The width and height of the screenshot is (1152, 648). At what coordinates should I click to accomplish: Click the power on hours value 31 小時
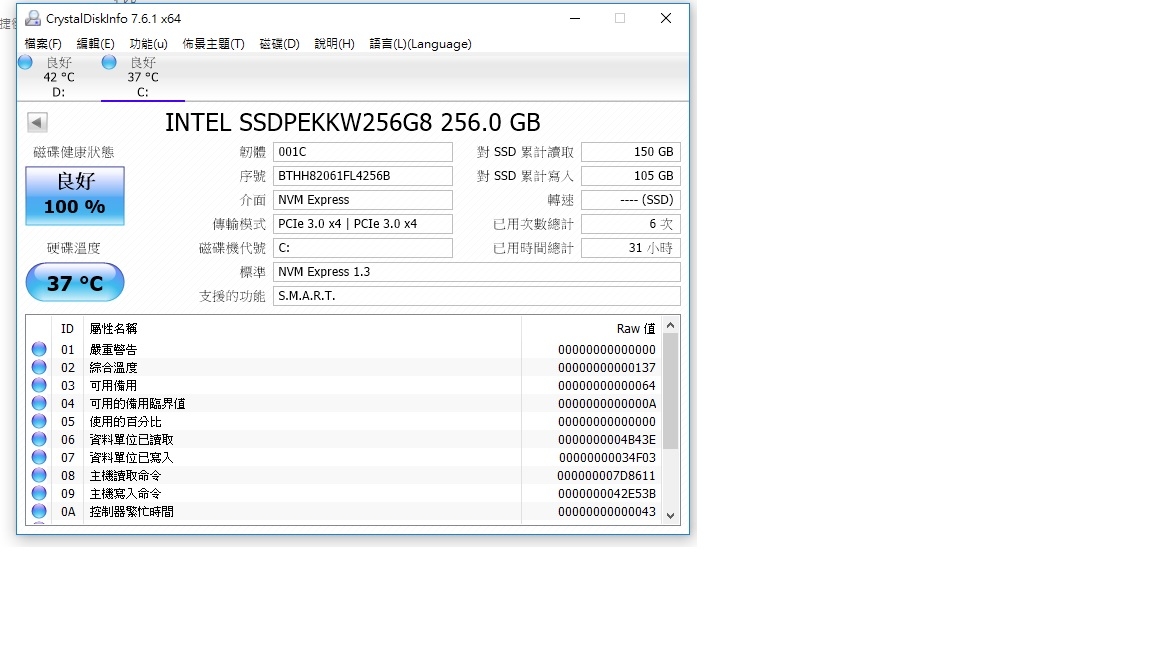tap(631, 248)
